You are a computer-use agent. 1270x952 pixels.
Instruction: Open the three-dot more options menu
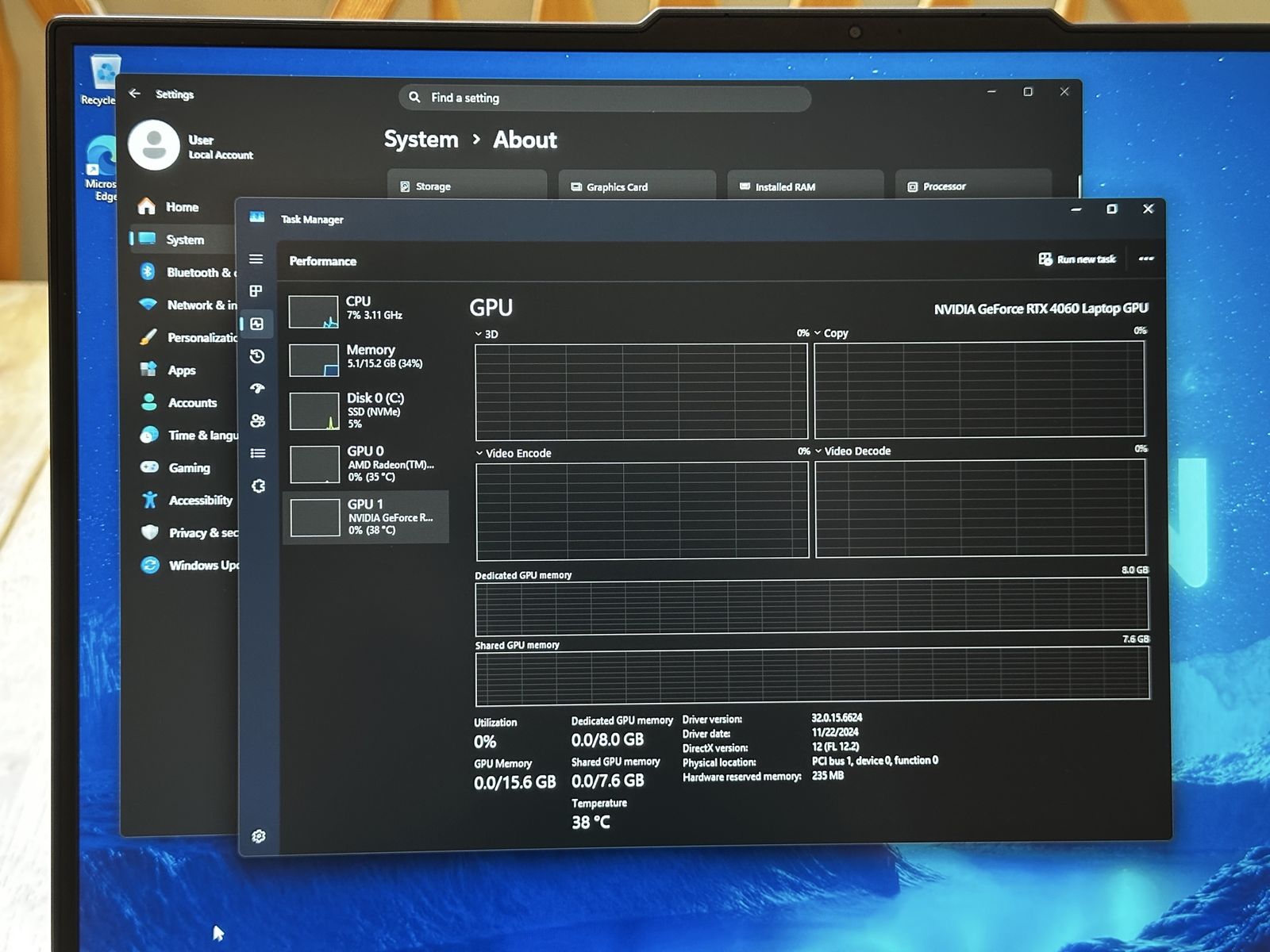click(1146, 259)
